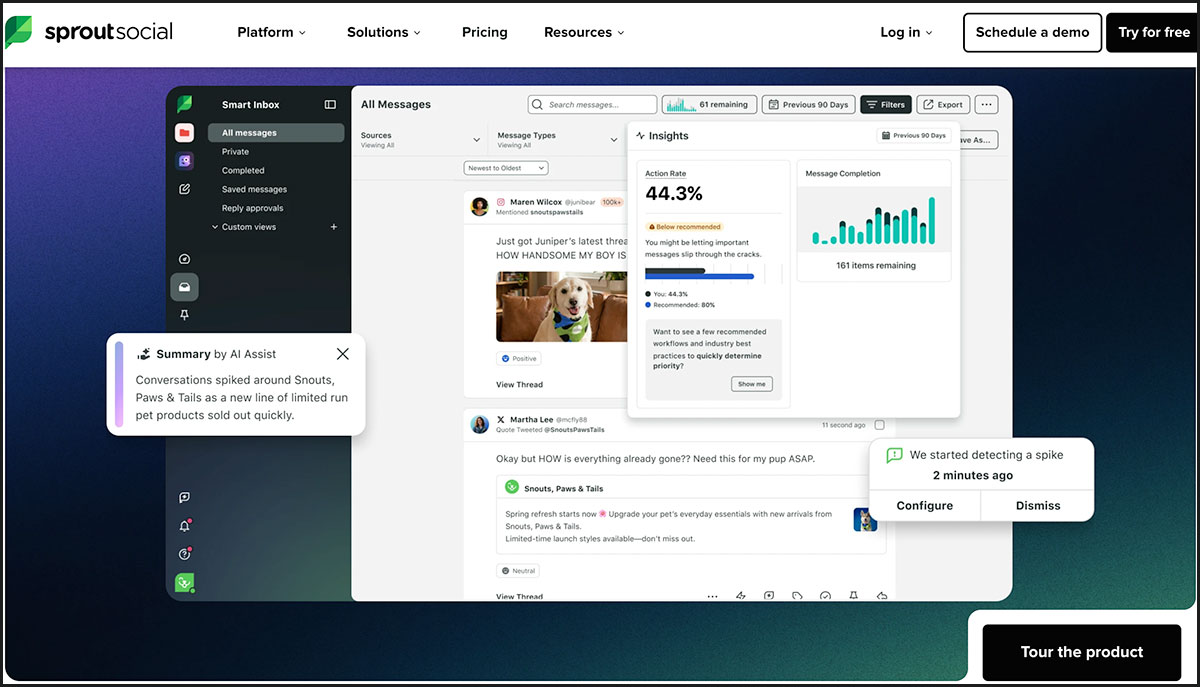Viewport: 1200px width, 687px height.
Task: Click Try for free button
Action: tap(1153, 32)
